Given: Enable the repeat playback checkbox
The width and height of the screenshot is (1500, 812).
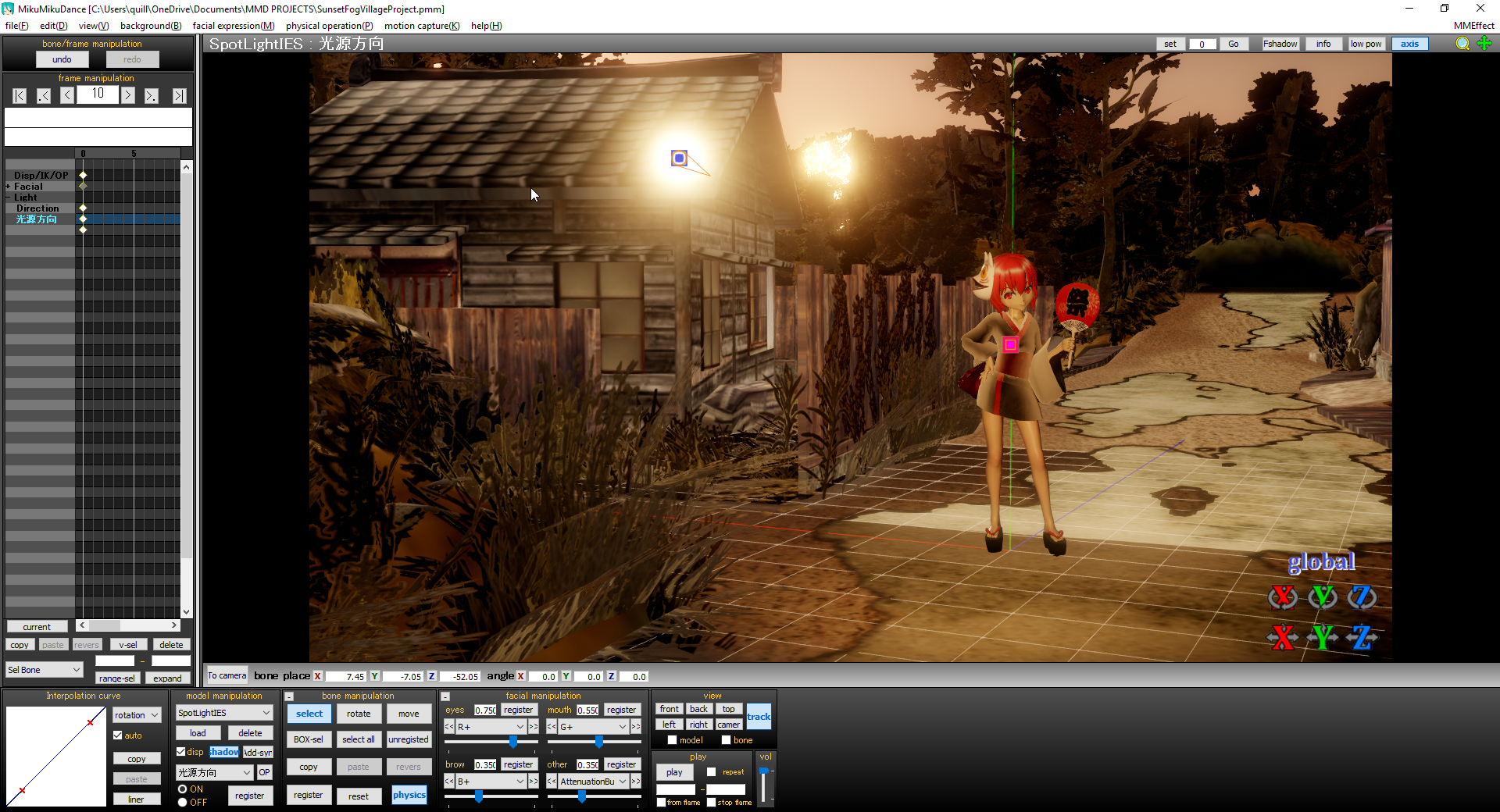Looking at the screenshot, I should (x=712, y=772).
